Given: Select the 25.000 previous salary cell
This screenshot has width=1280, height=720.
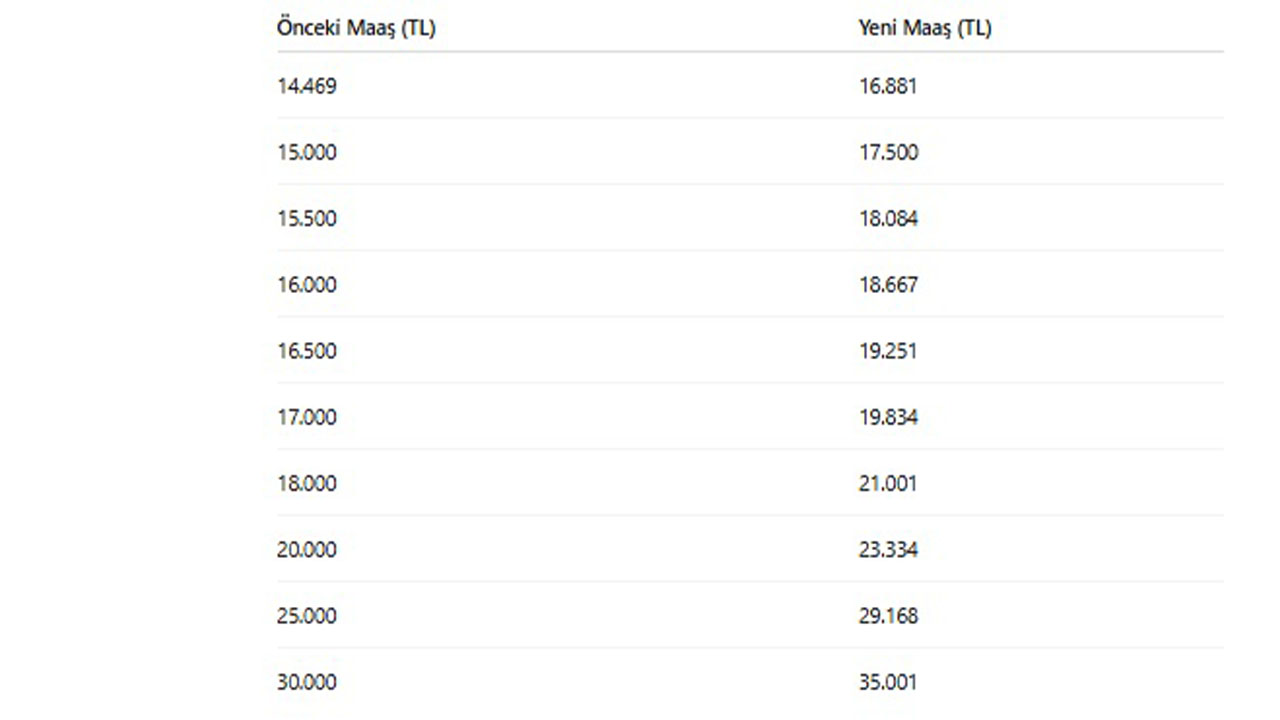Looking at the screenshot, I should [307, 616].
